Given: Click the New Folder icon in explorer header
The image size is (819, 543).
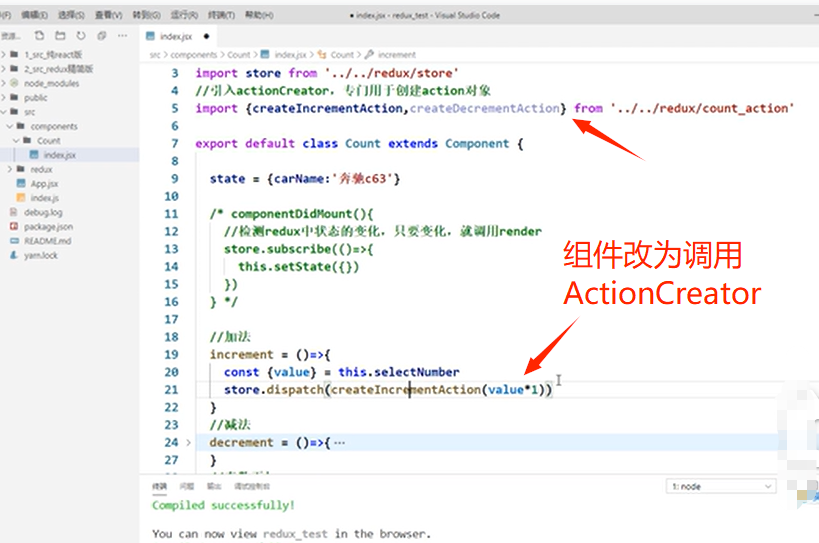Looking at the screenshot, I should pyautogui.click(x=61, y=36).
